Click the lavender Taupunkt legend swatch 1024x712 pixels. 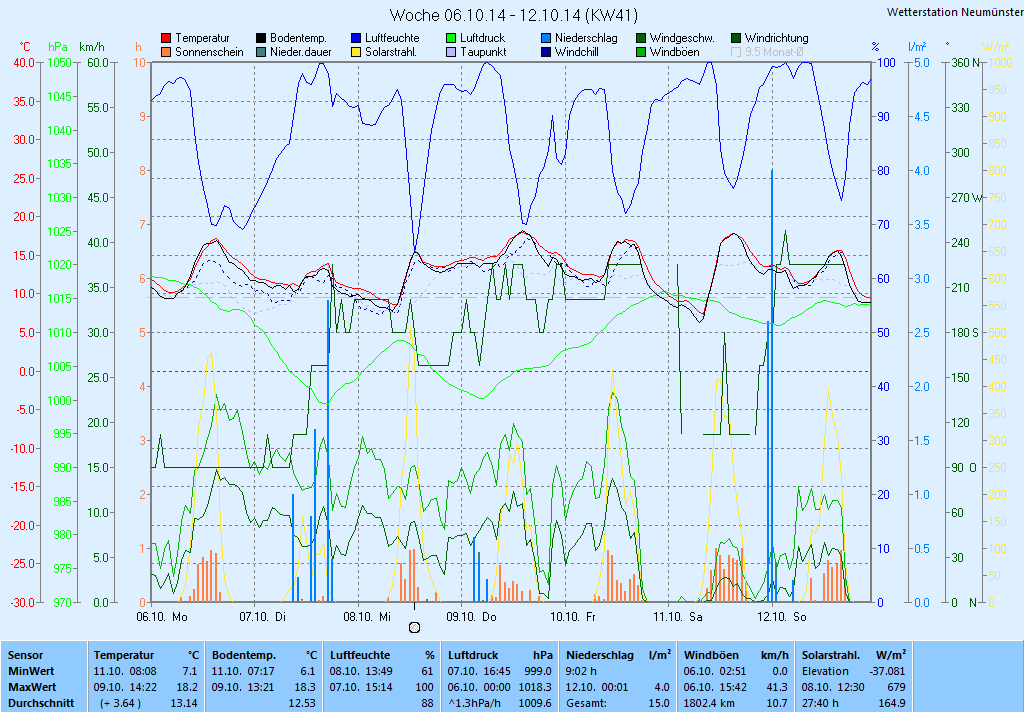[451, 52]
